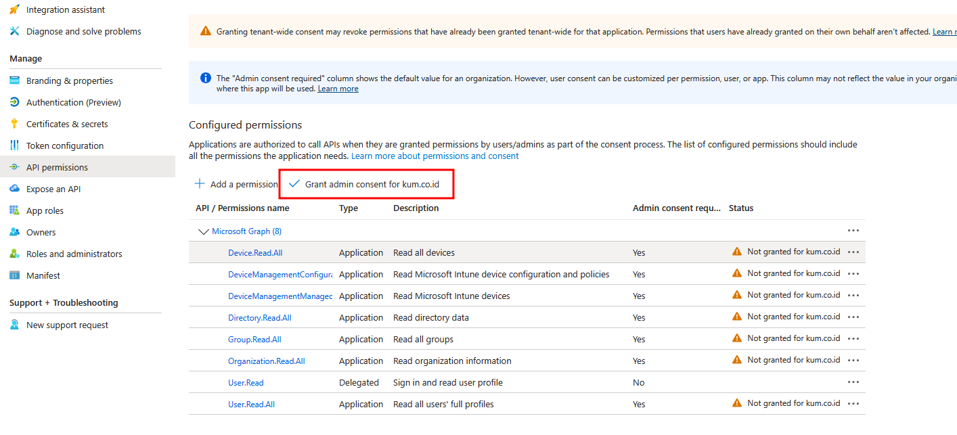
Task: Click the Authentication (Preview) icon
Action: [15, 102]
